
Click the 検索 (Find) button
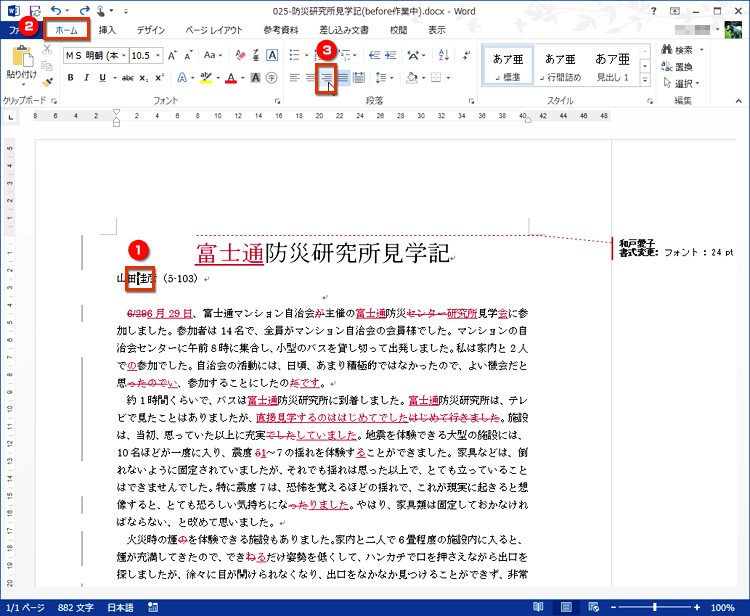point(683,50)
